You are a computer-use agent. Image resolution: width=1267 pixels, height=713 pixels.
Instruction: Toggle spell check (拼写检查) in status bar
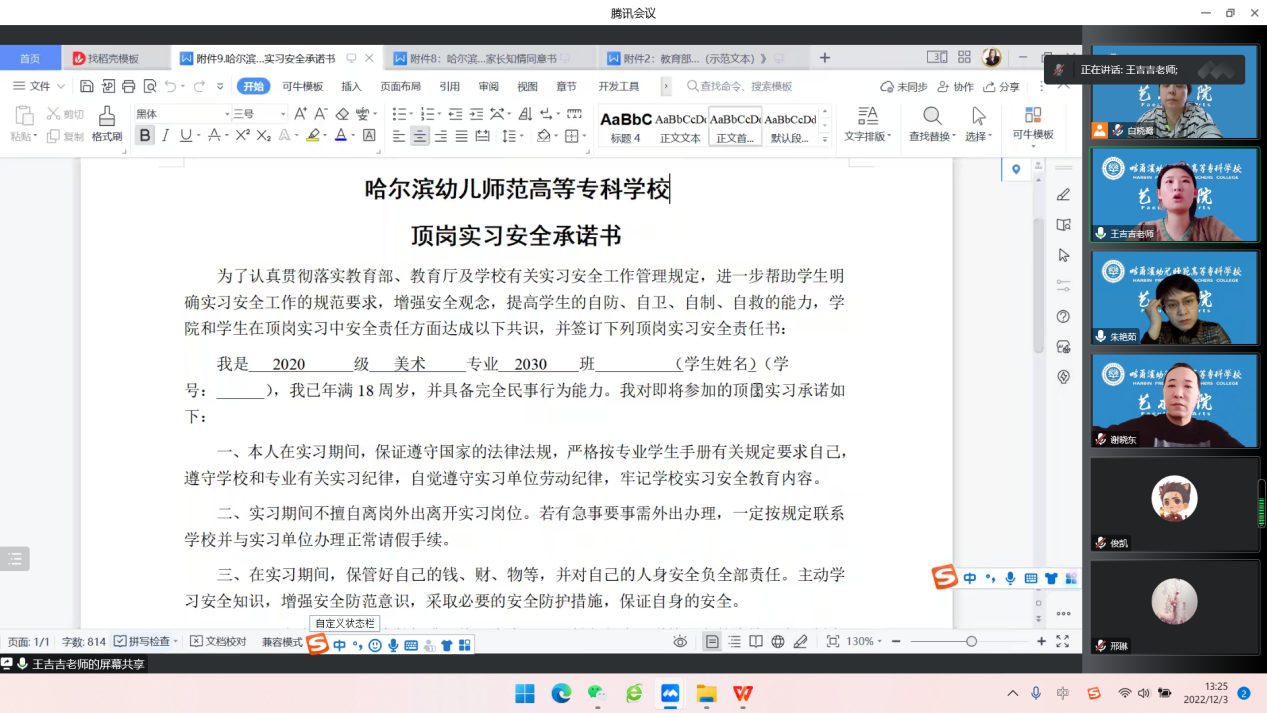143,642
